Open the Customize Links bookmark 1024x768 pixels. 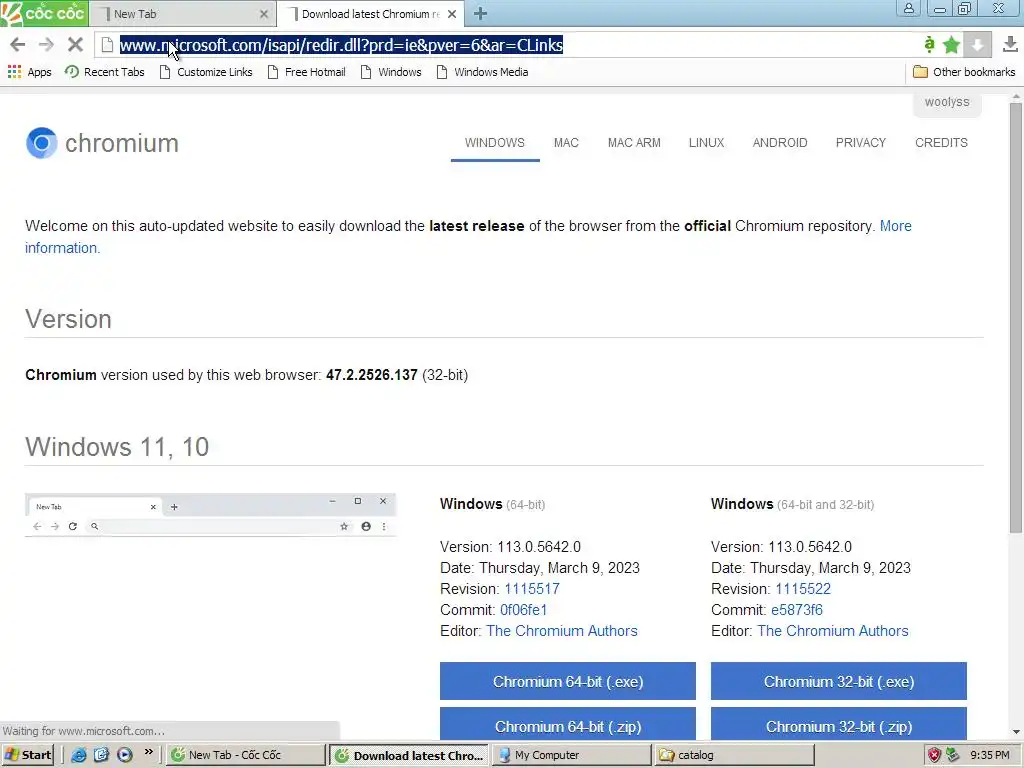(x=206, y=72)
